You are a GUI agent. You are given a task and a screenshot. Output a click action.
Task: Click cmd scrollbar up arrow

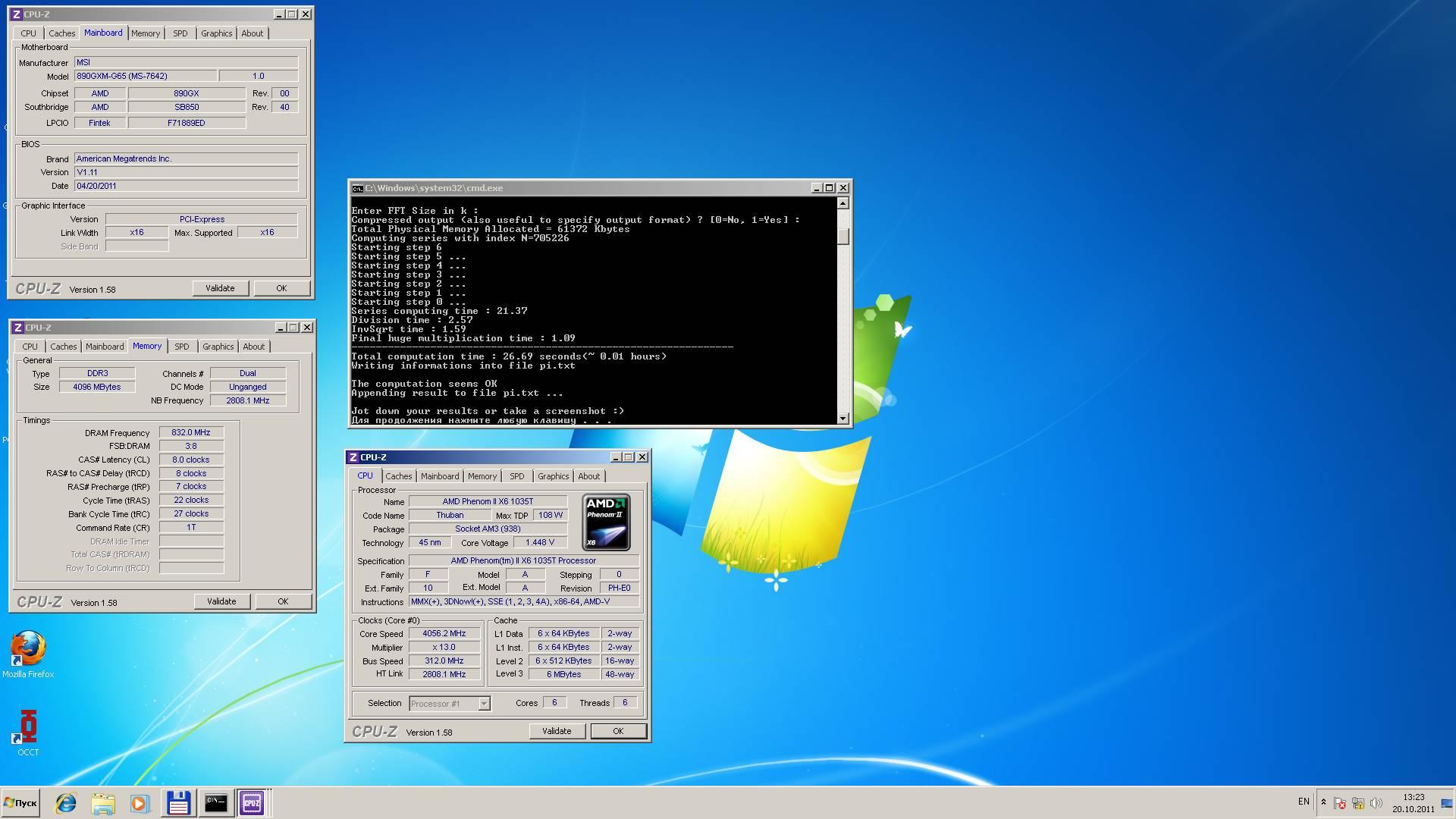843,203
